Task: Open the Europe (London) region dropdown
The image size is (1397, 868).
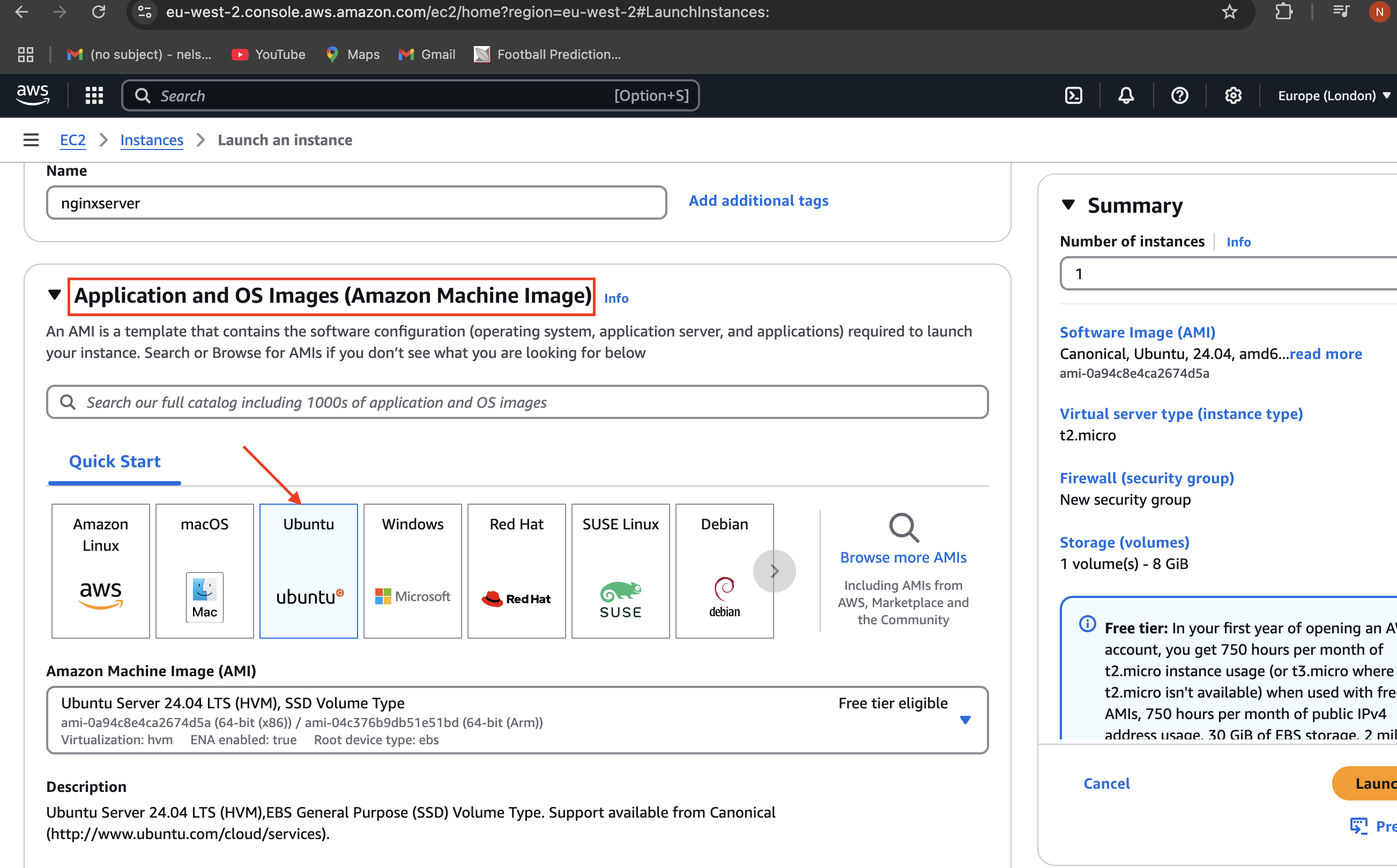Action: pyautogui.click(x=1333, y=95)
